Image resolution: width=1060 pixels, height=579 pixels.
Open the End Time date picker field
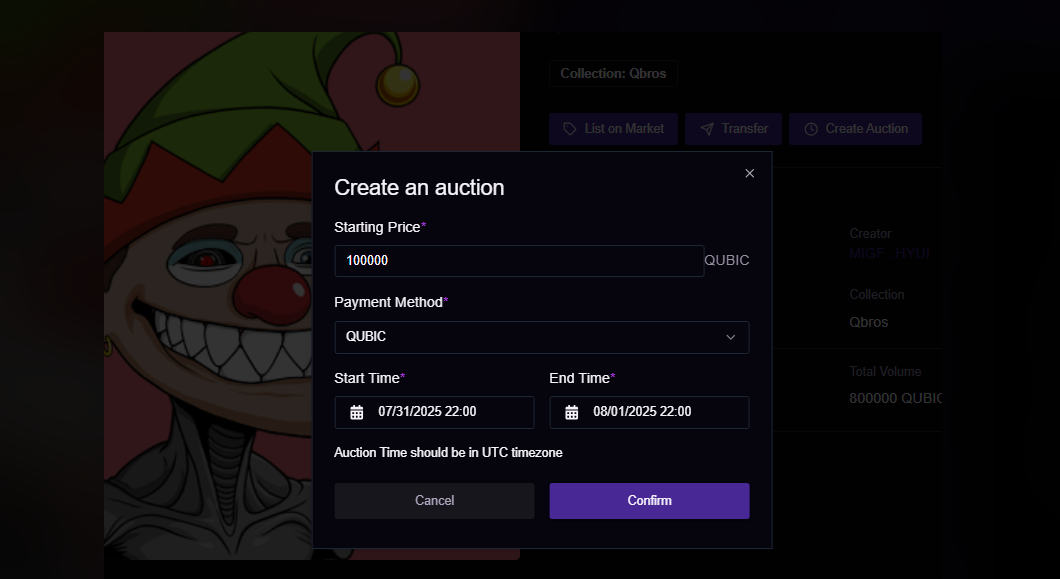(649, 412)
